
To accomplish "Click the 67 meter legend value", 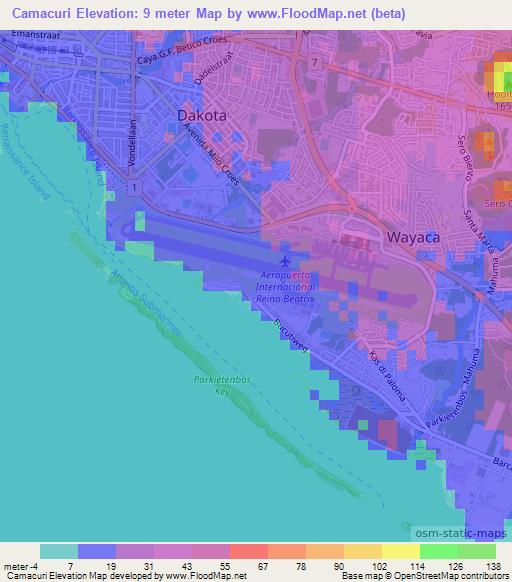I will (263, 566).
